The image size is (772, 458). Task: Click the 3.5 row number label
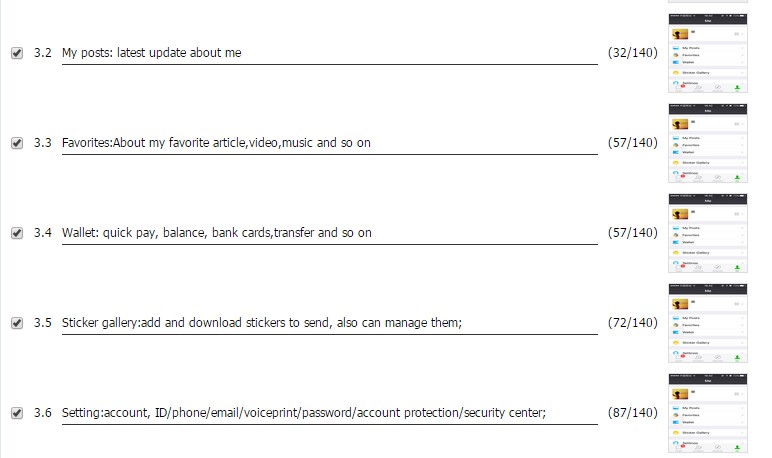click(43, 323)
